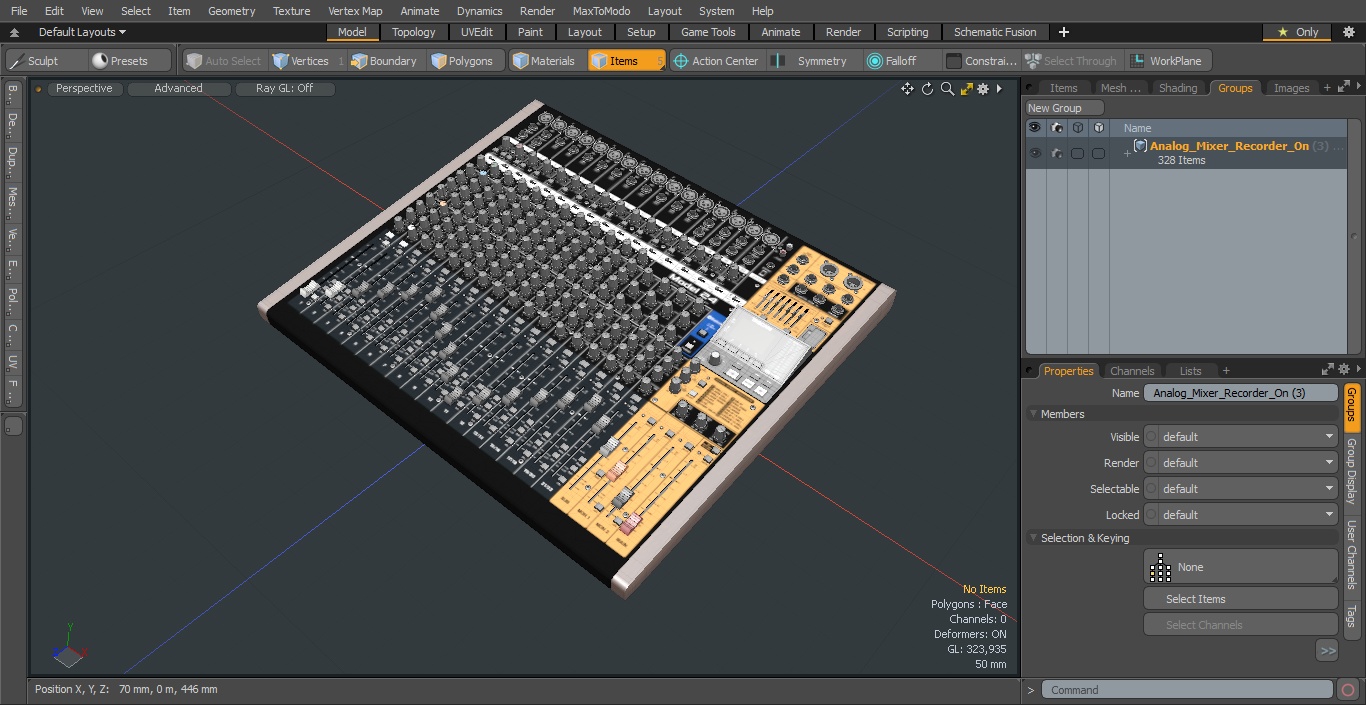
Task: Add a new layout tab with plus
Action: coord(1063,32)
